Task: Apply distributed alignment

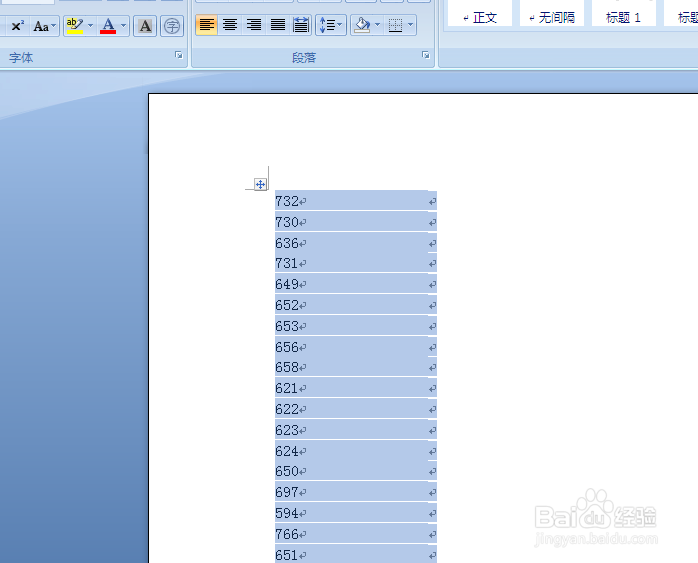Action: point(301,25)
